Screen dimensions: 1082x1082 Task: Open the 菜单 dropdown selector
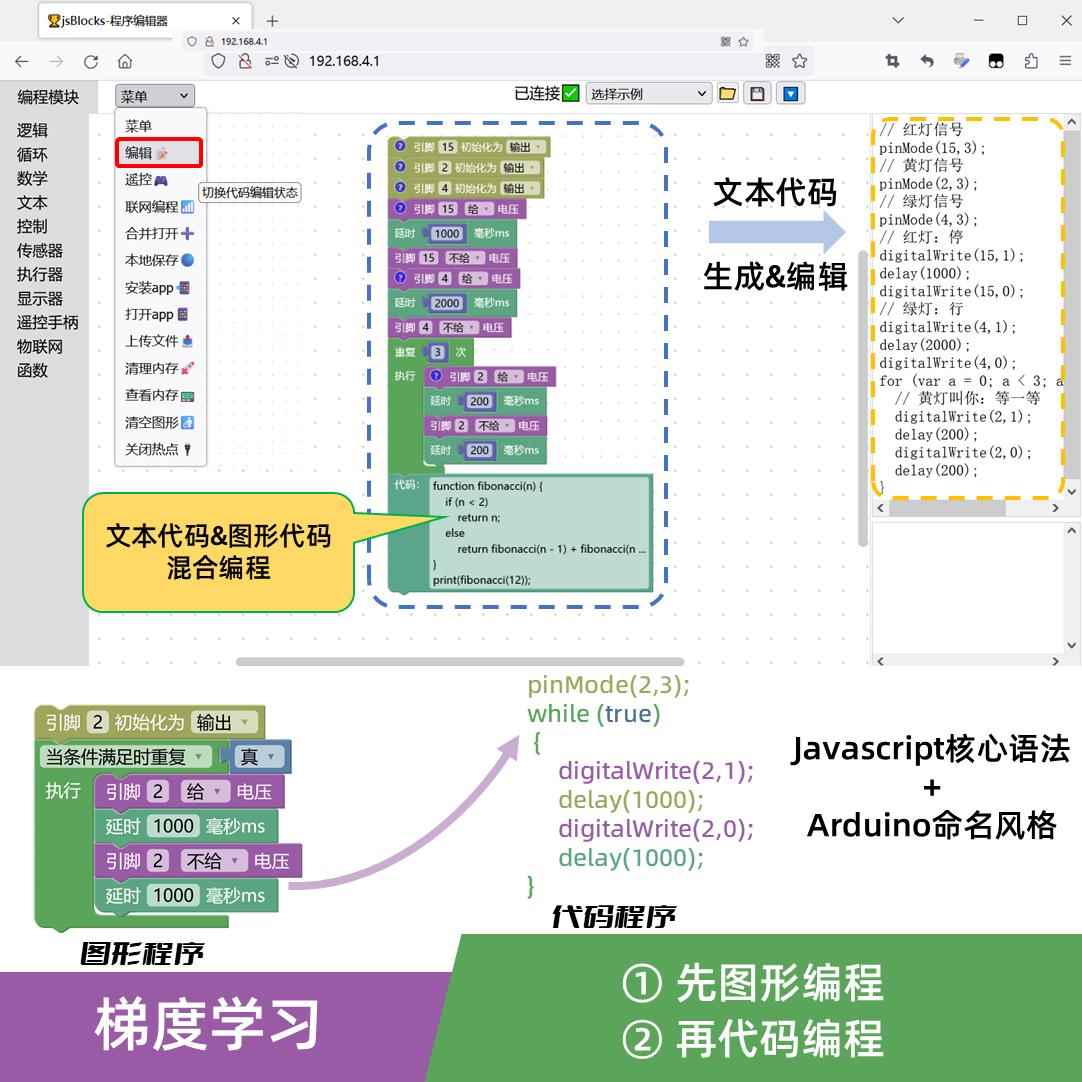tap(152, 93)
